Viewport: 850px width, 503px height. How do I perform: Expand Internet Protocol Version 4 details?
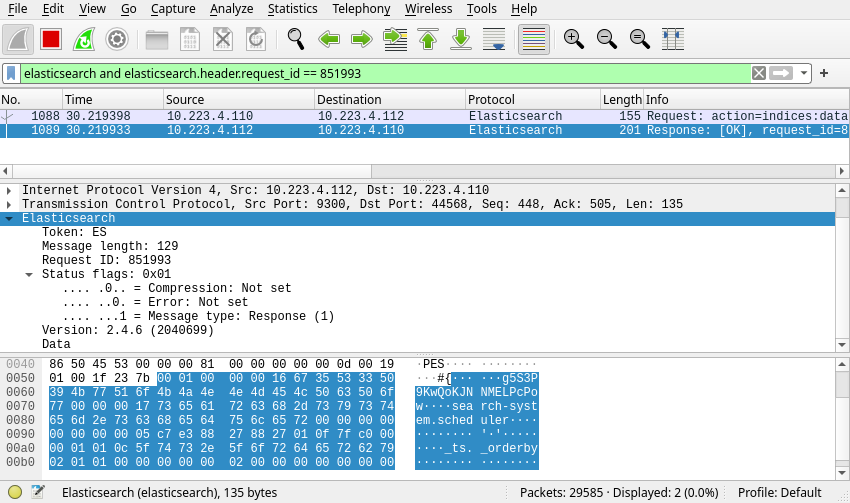[x=9, y=190]
